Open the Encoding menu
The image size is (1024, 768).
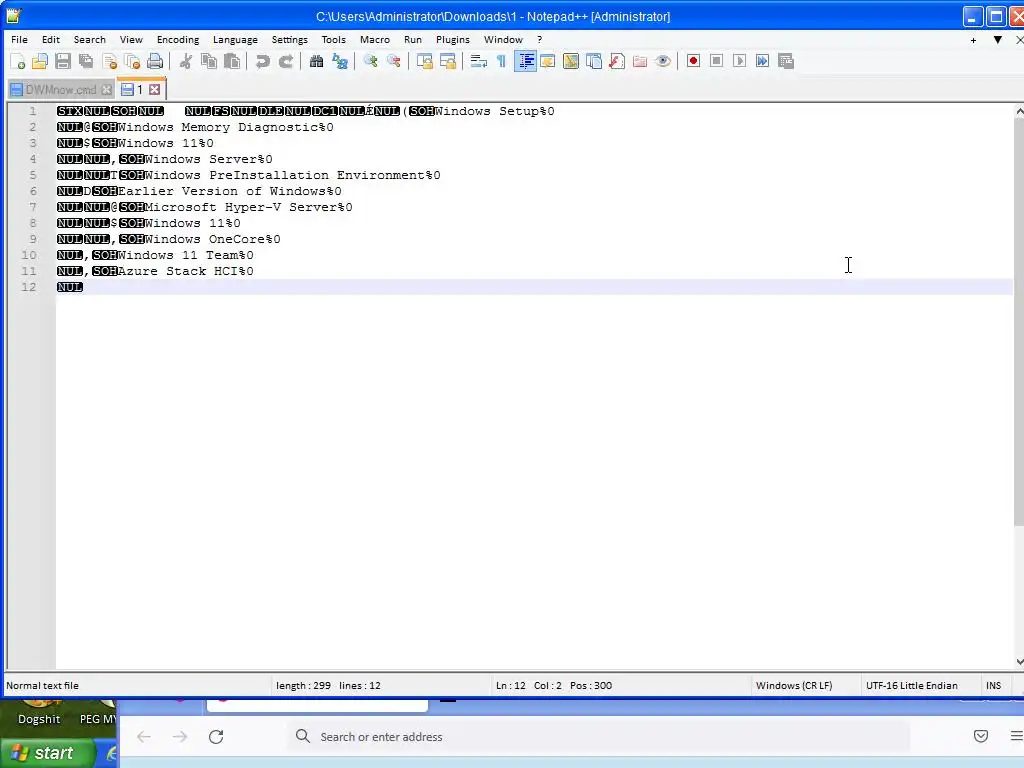point(178,40)
